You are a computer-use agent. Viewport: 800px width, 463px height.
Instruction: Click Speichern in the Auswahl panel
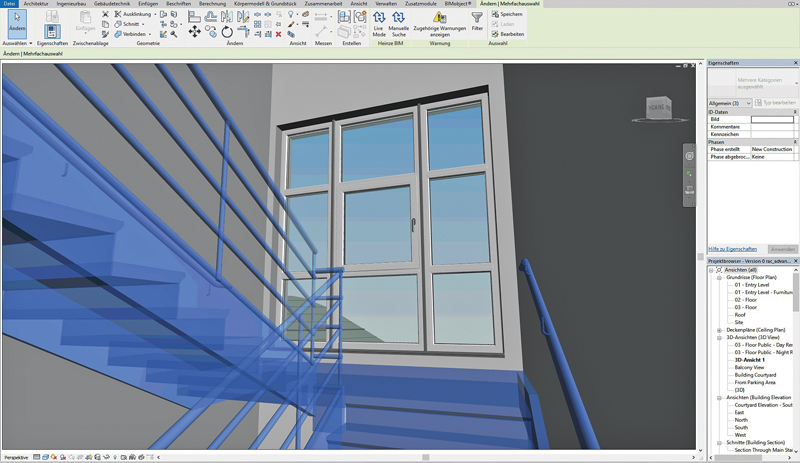pyautogui.click(x=506, y=14)
